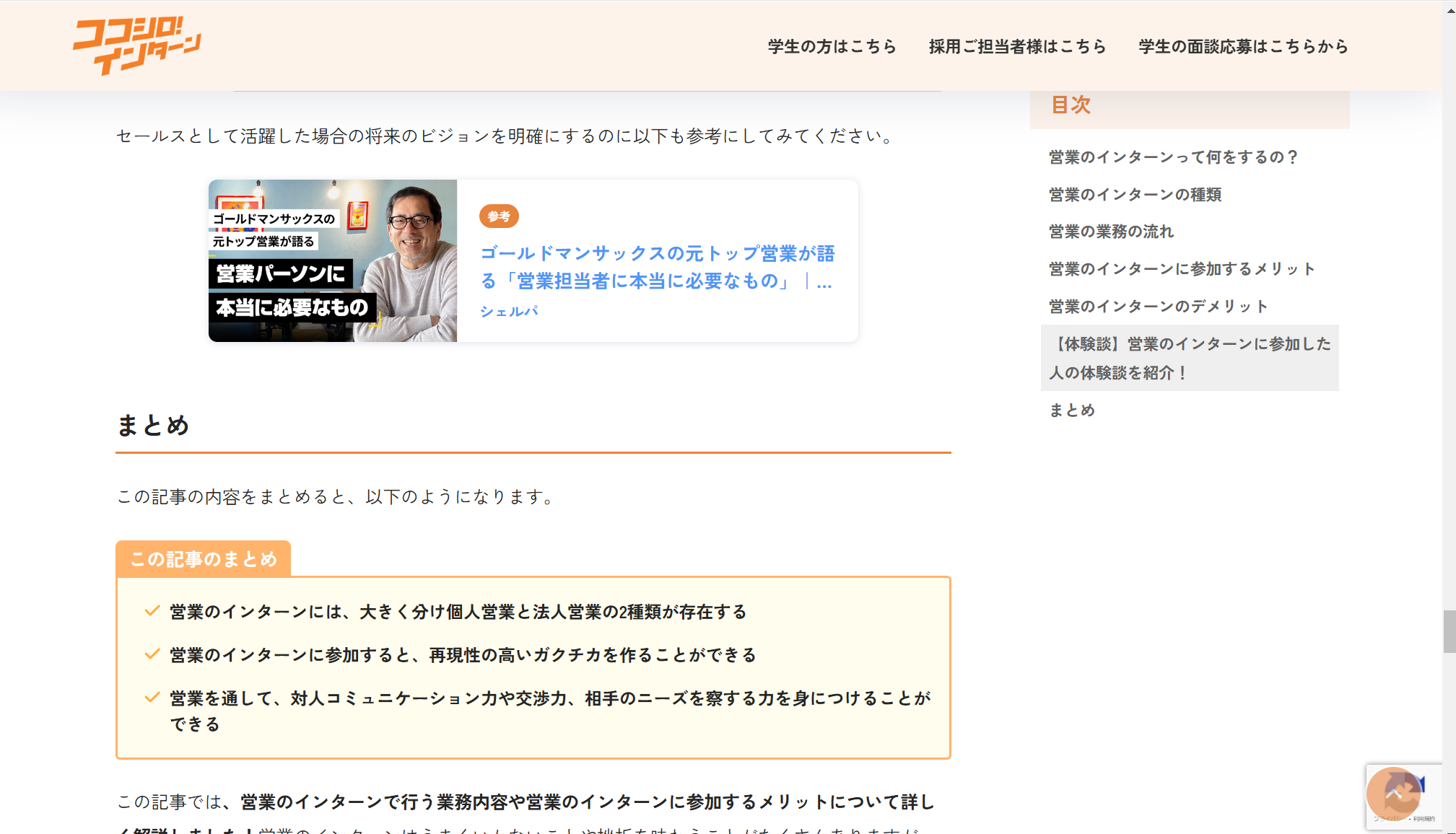Click checkmark beside 再現性の高いガクチカ summary item

point(152,654)
